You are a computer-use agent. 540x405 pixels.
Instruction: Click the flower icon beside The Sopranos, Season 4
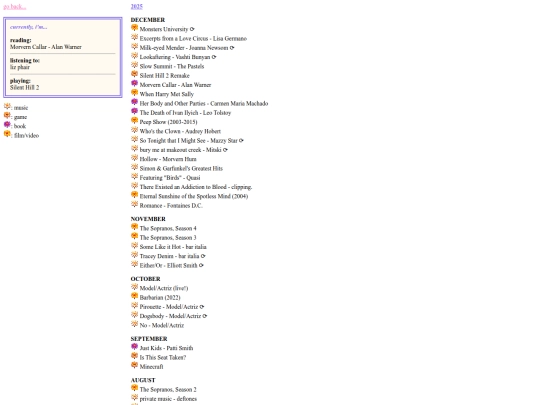(135, 227)
